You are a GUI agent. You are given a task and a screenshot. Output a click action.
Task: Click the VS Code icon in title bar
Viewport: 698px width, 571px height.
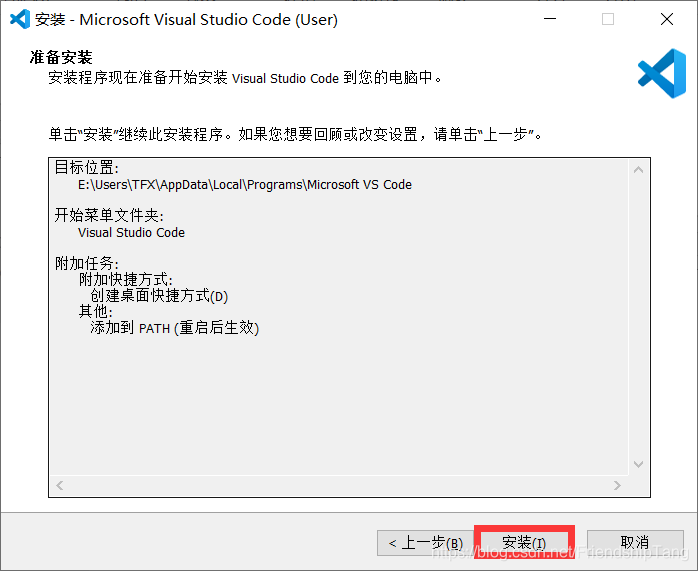20,19
